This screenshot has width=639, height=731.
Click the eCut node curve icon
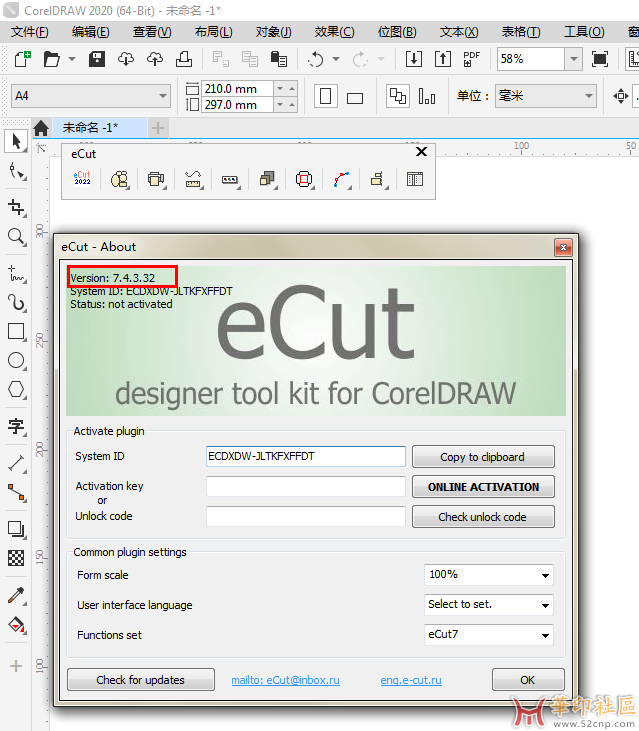pos(341,179)
